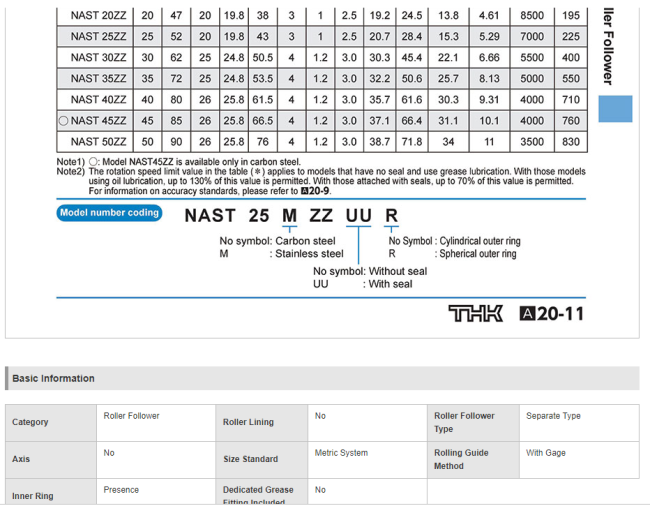Click the Category label cell
The image size is (650, 506).
click(30, 422)
